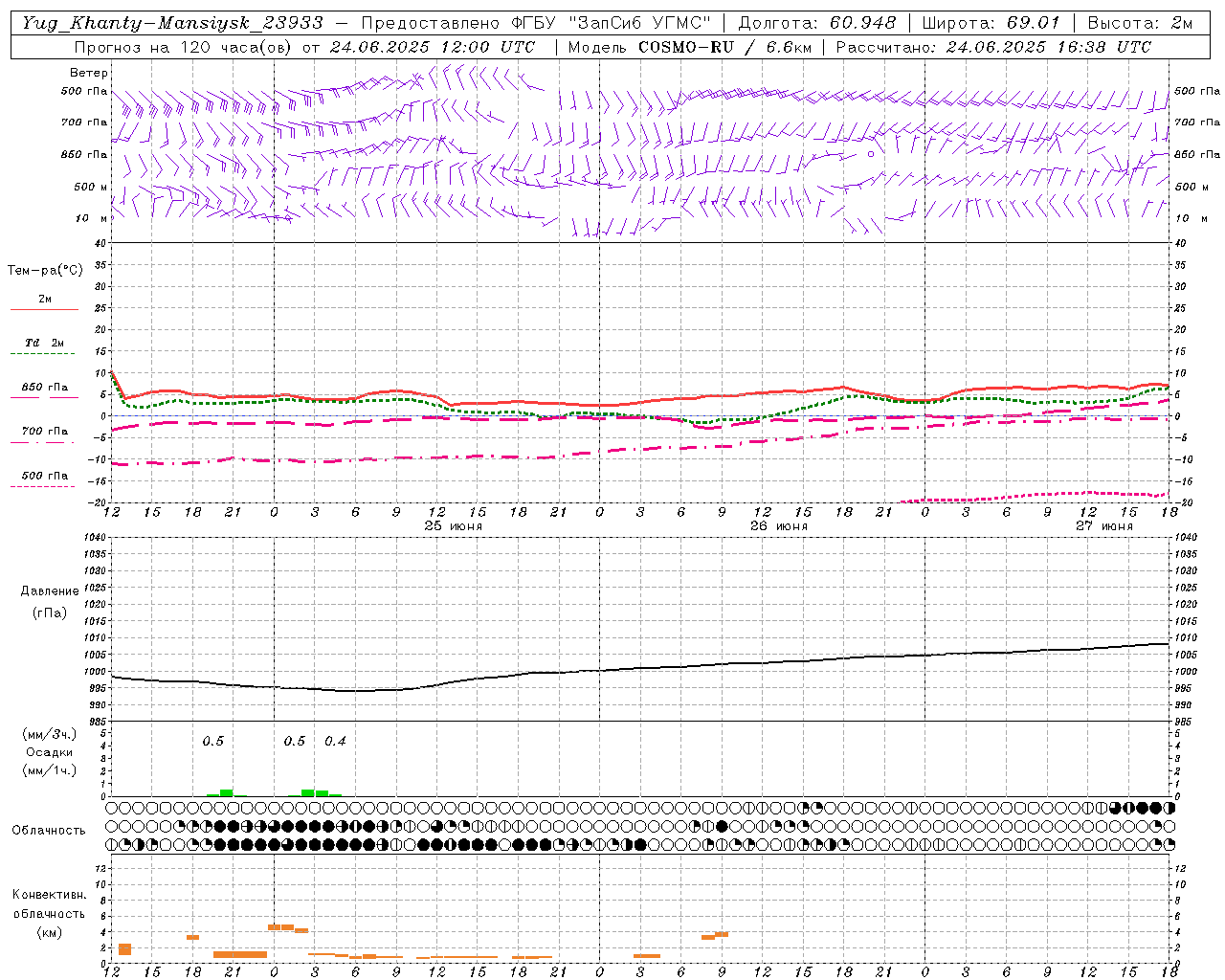The image size is (1225, 980).
Task: Click the Долгота: 60.948 header field
Action: click(x=816, y=23)
